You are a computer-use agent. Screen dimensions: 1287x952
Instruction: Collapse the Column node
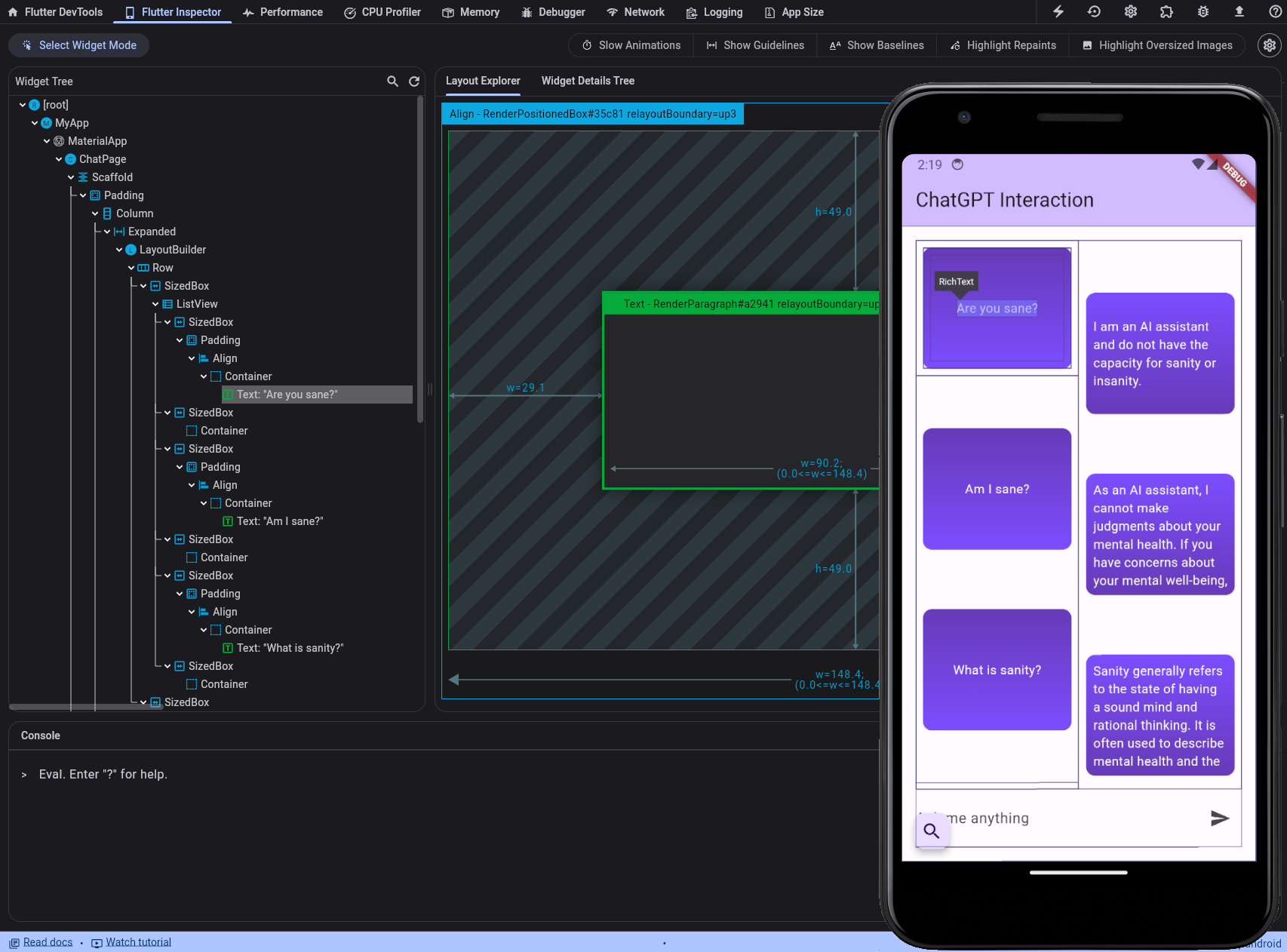tap(95, 213)
